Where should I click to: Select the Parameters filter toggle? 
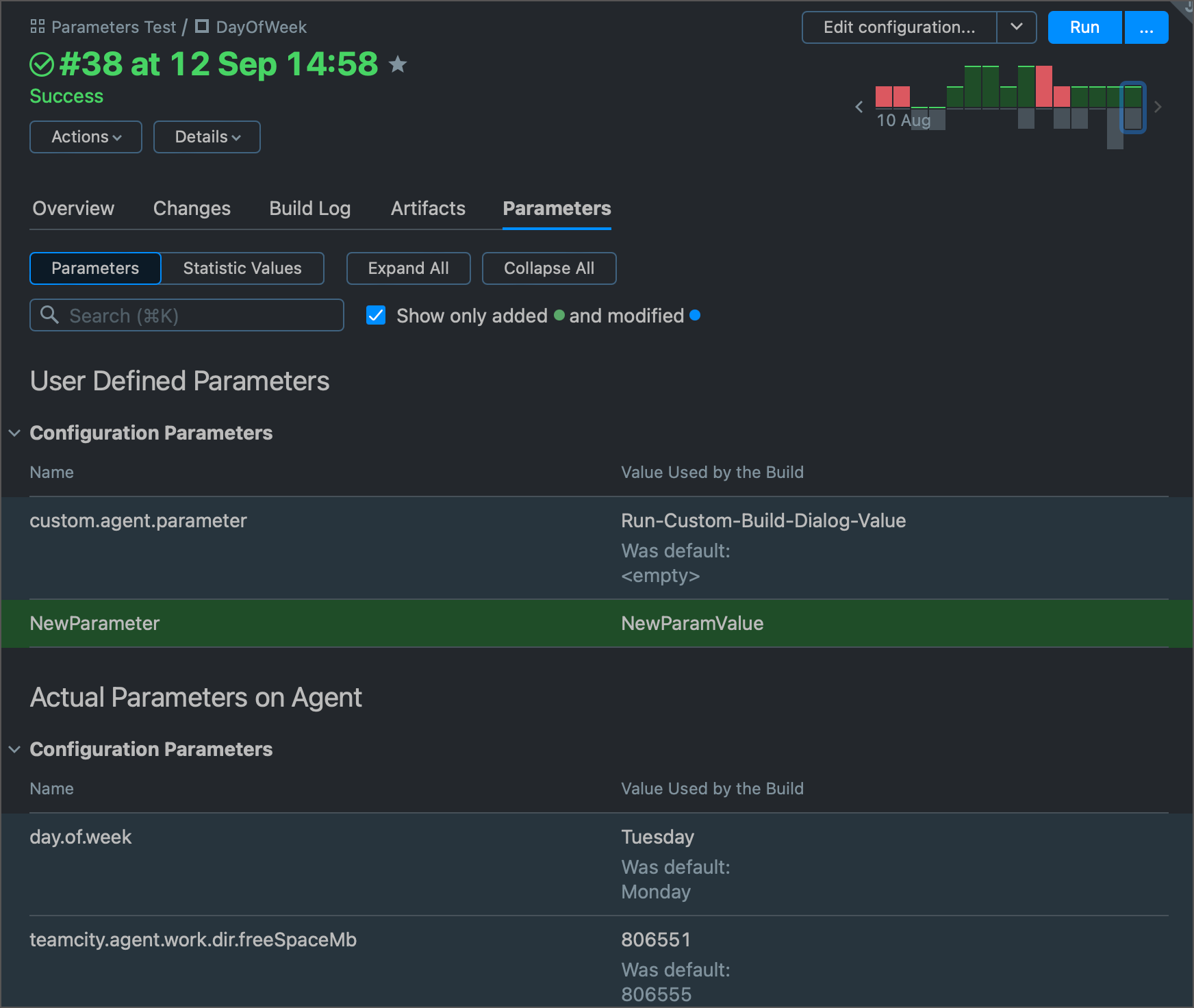pos(95,268)
